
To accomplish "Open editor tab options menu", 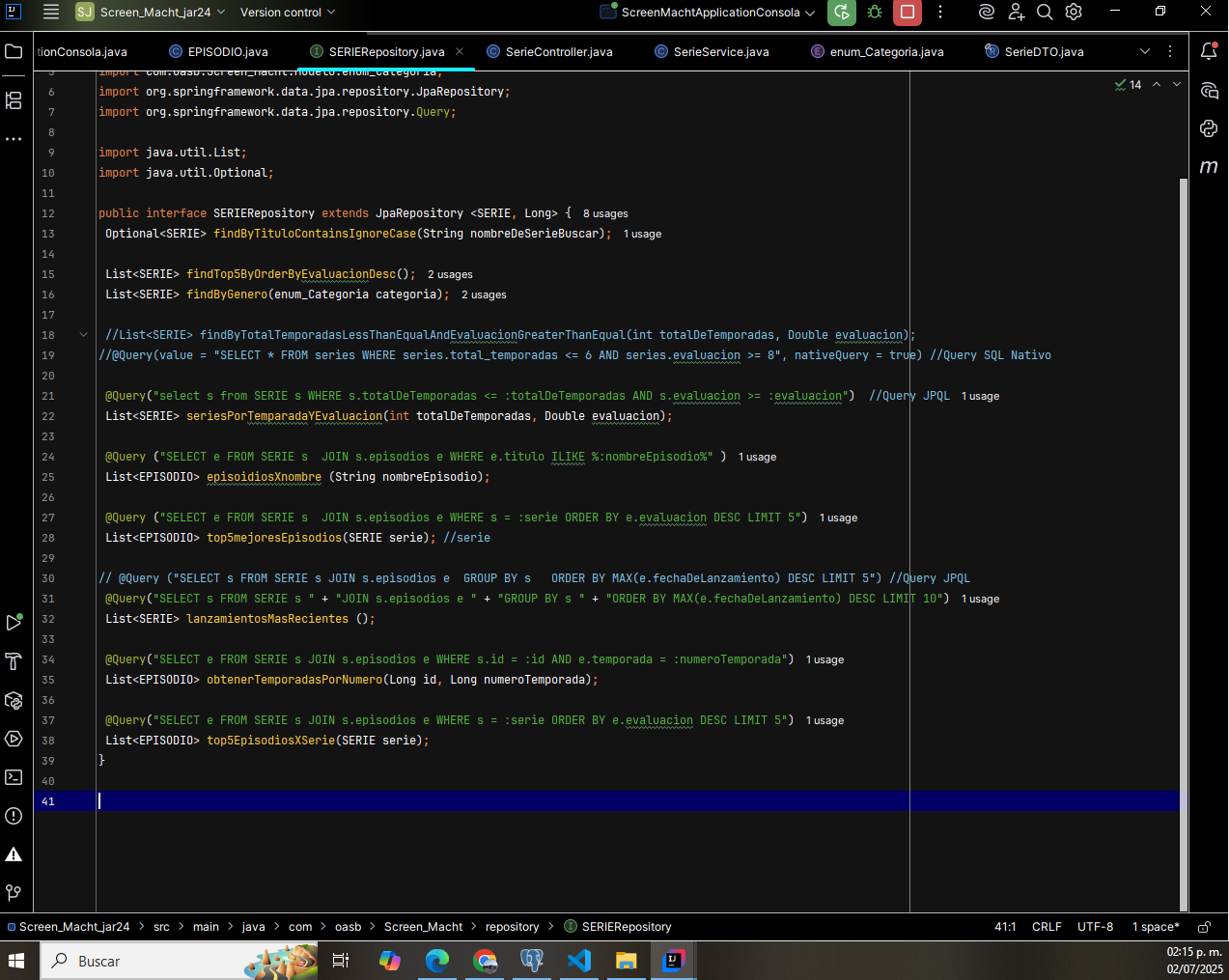I will point(1170,51).
